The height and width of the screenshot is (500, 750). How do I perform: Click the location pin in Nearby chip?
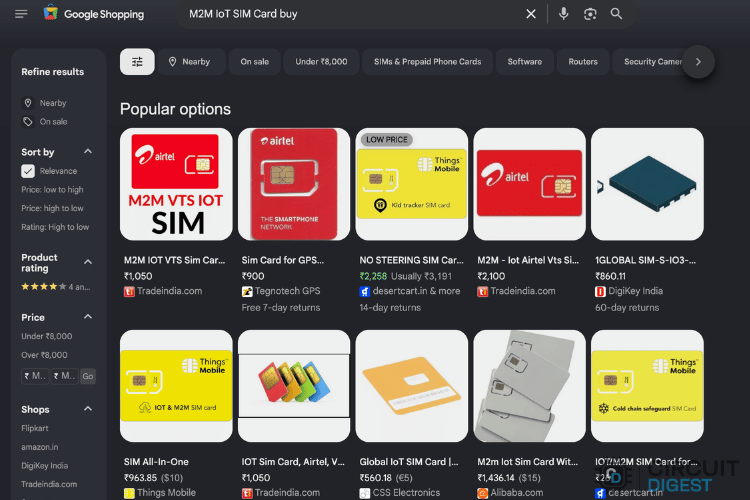pyautogui.click(x=173, y=62)
